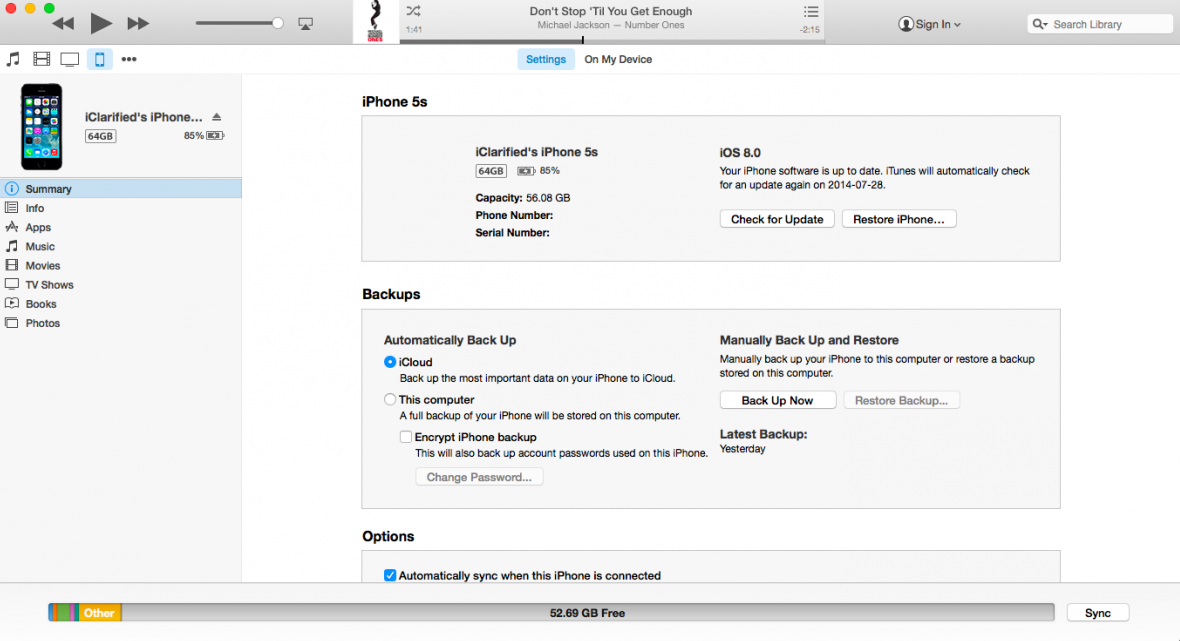The image size is (1180, 641).
Task: Switch to the TV Shows library icon
Action: 69,59
